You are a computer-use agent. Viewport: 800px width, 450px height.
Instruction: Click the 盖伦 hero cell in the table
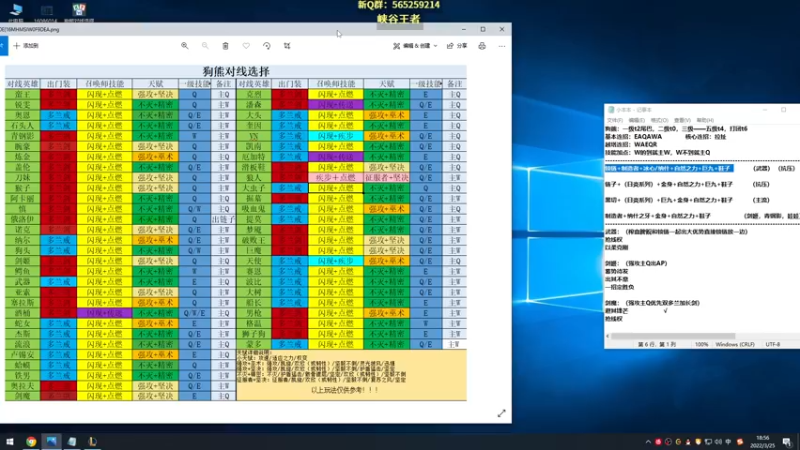coord(22,167)
